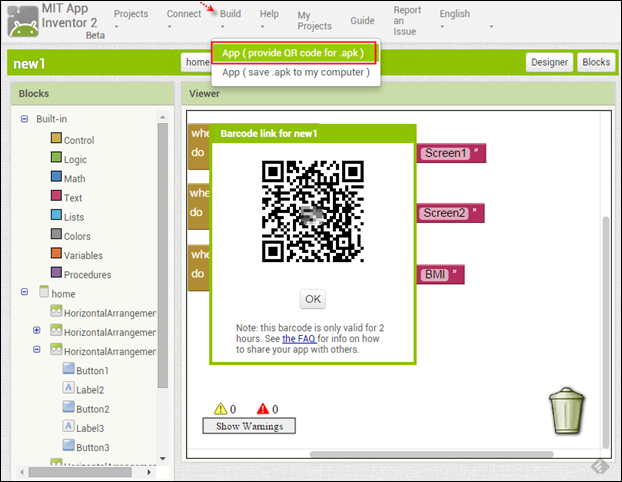This screenshot has width=622, height=482.
Task: Open the Help dropdown menu
Action: (x=269, y=18)
